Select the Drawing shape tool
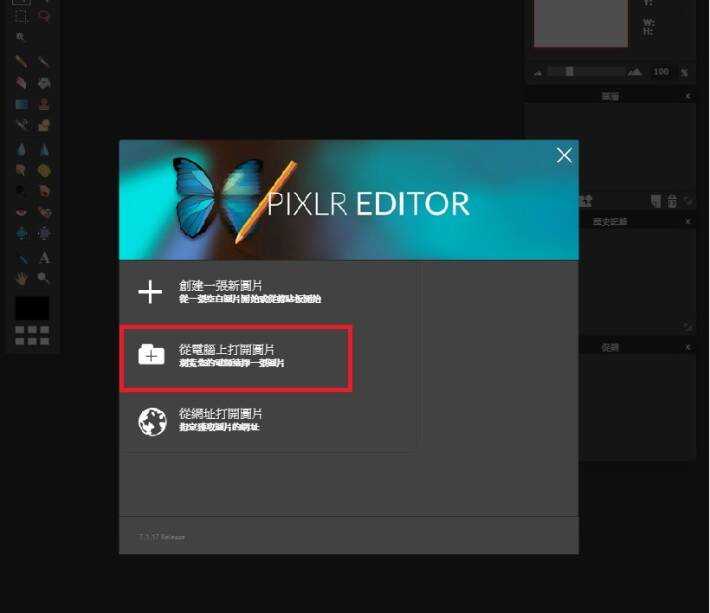This screenshot has width=710, height=613. [x=44, y=125]
